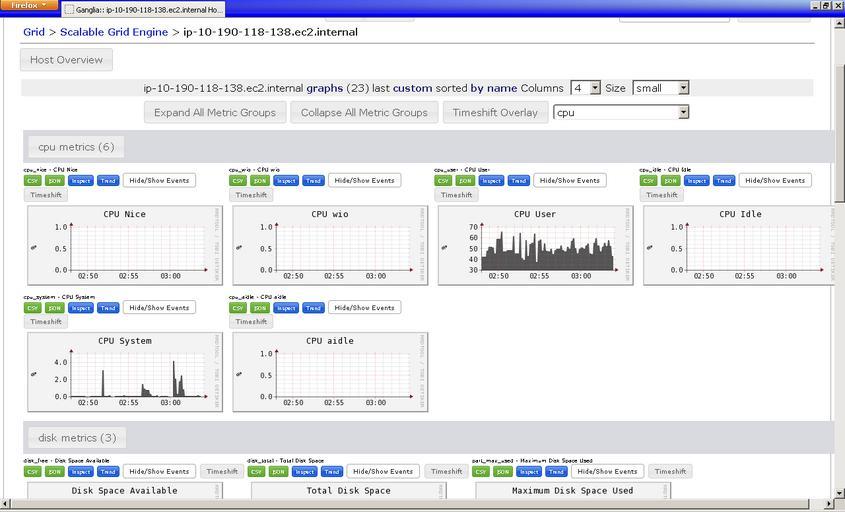Open the Firefox application menu

pyautogui.click(x=27, y=6)
